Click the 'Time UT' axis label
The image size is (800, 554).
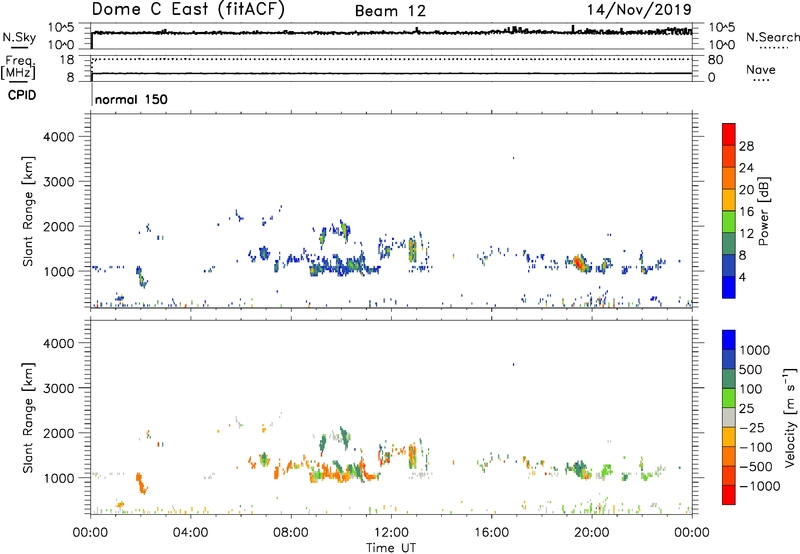tap(391, 548)
